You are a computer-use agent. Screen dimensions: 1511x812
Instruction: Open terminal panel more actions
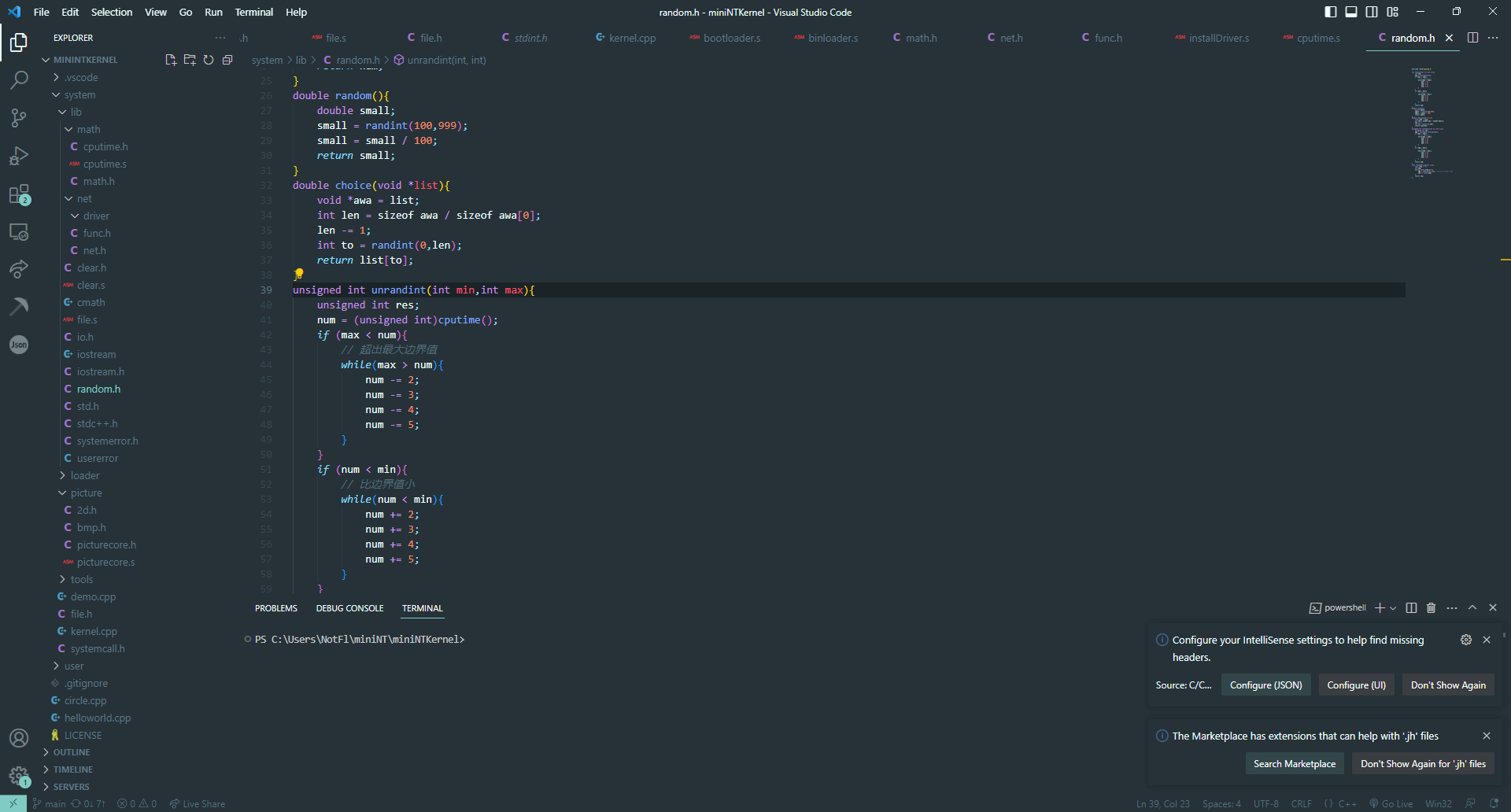[1452, 608]
